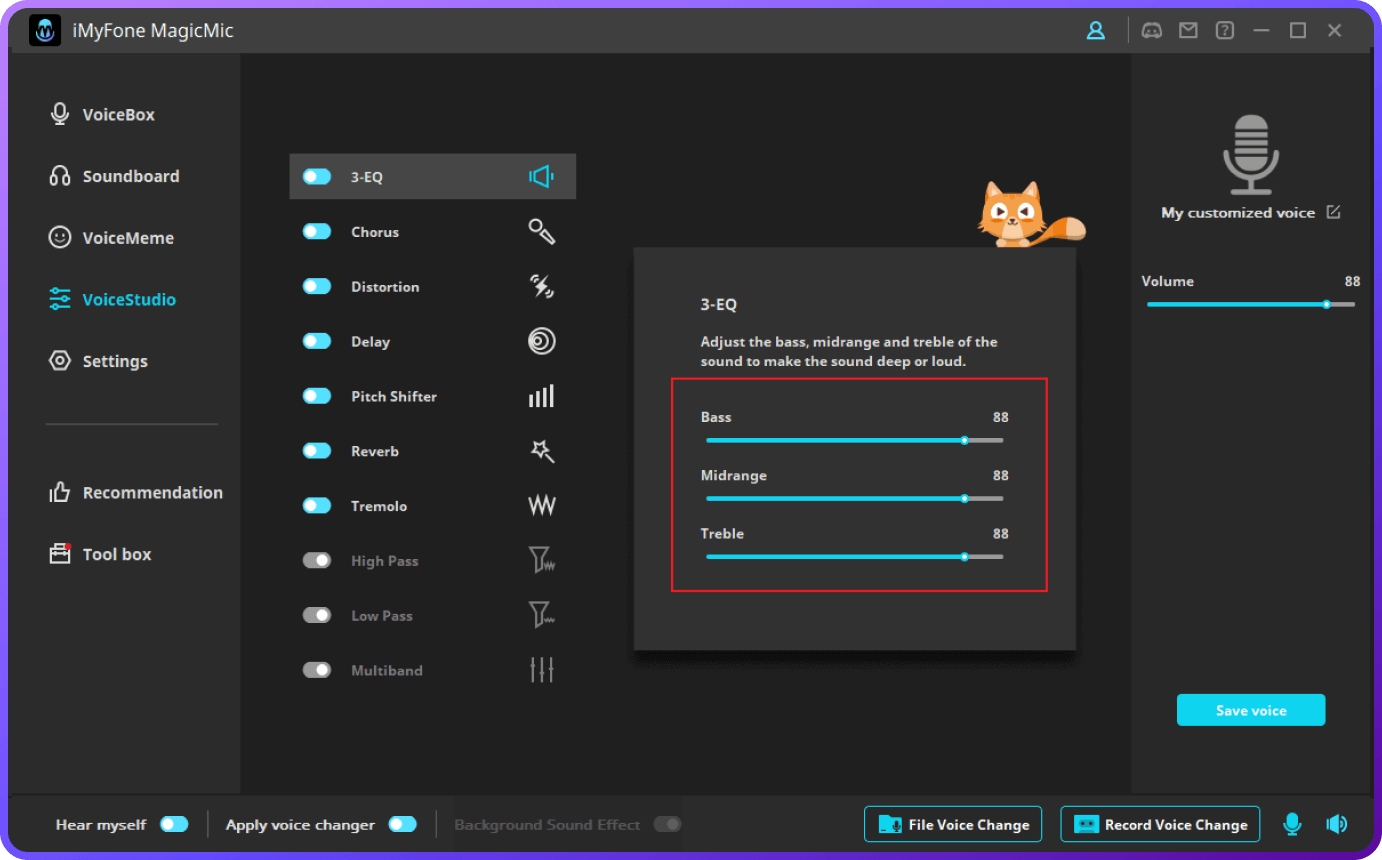The height and width of the screenshot is (860, 1382).
Task: Toggle the Hear myself switch
Action: pyautogui.click(x=174, y=824)
